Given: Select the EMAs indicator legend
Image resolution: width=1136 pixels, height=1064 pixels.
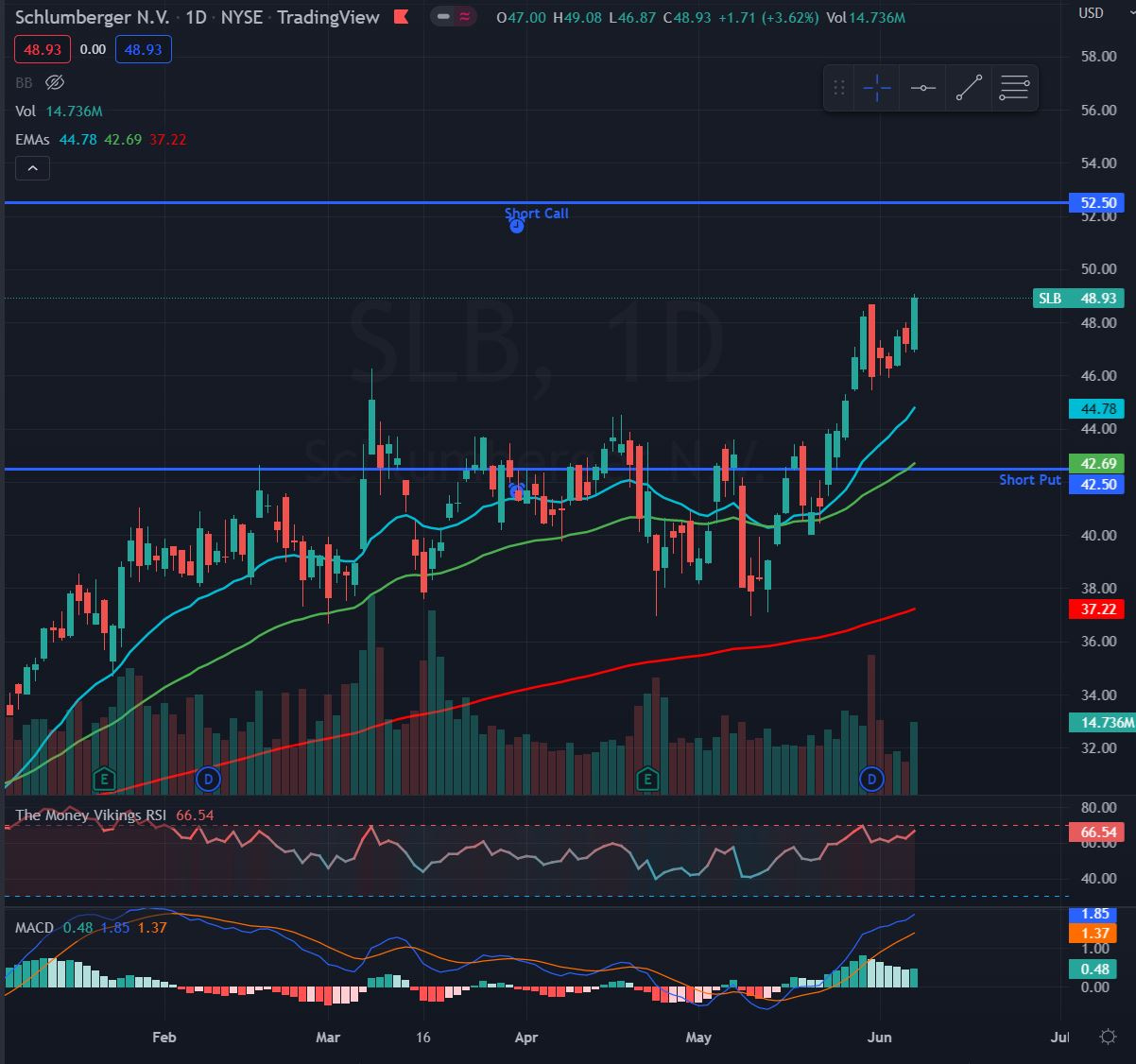Looking at the screenshot, I should [x=32, y=139].
